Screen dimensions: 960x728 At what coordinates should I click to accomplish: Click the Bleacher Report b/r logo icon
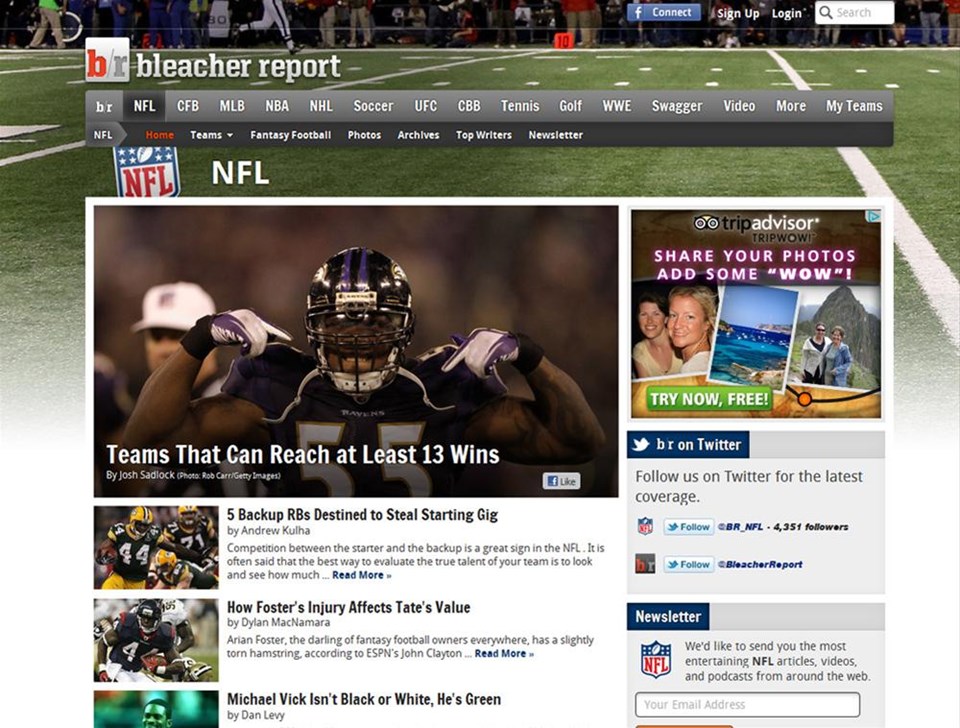(x=107, y=60)
